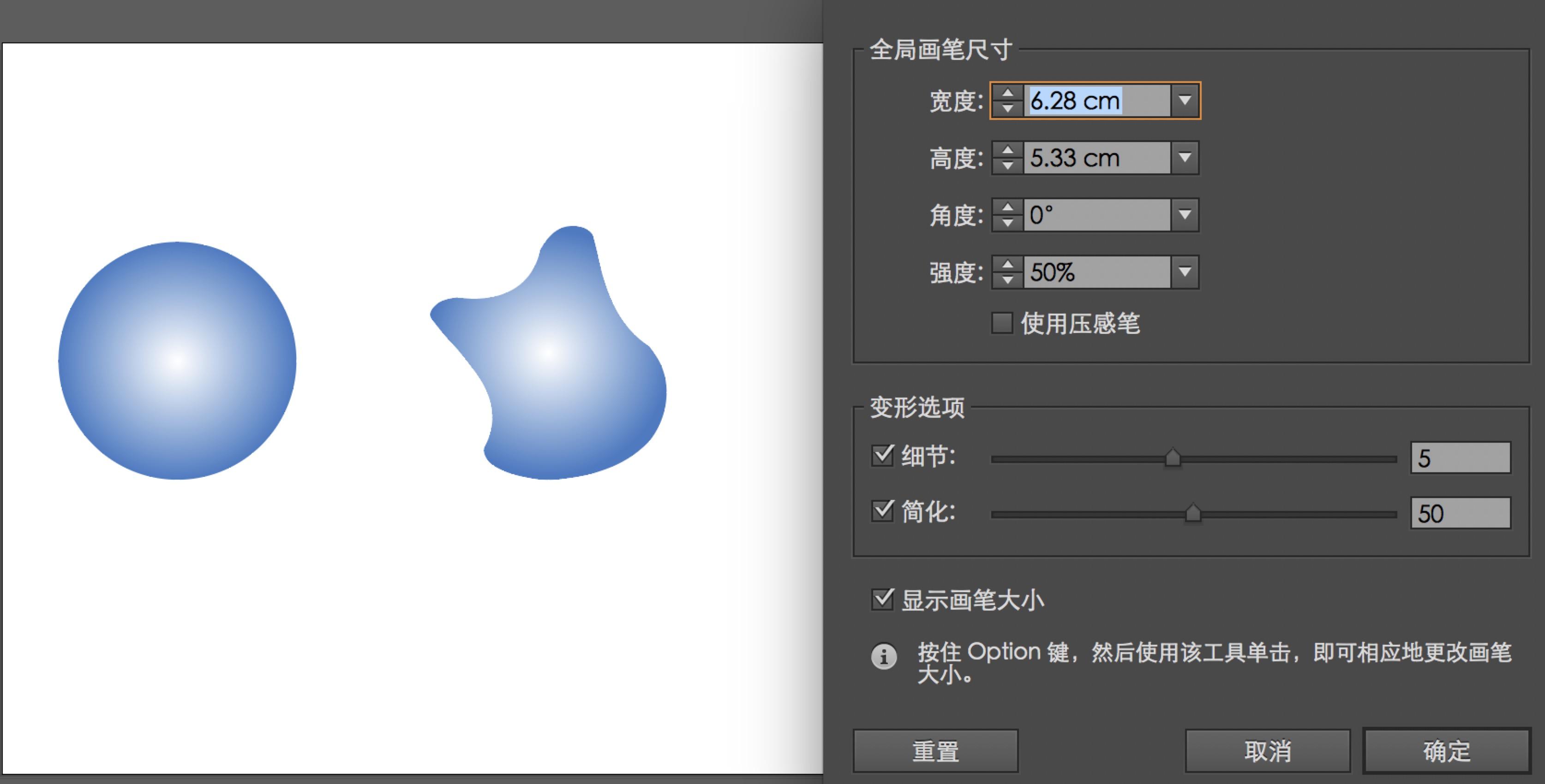1545x784 pixels.
Task: Decrease 宽度 width with stepper down arrow
Action: (1007, 108)
